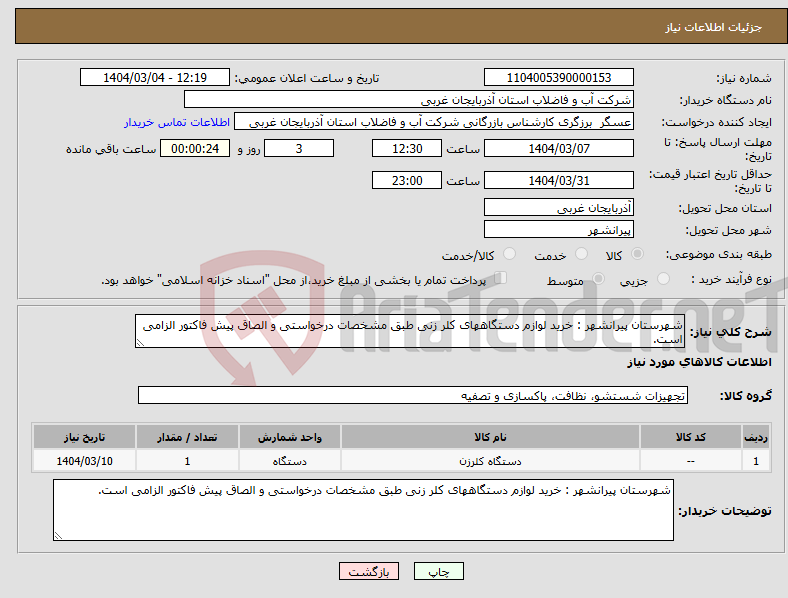Click the table cell date 1404/03/10

click(x=84, y=461)
